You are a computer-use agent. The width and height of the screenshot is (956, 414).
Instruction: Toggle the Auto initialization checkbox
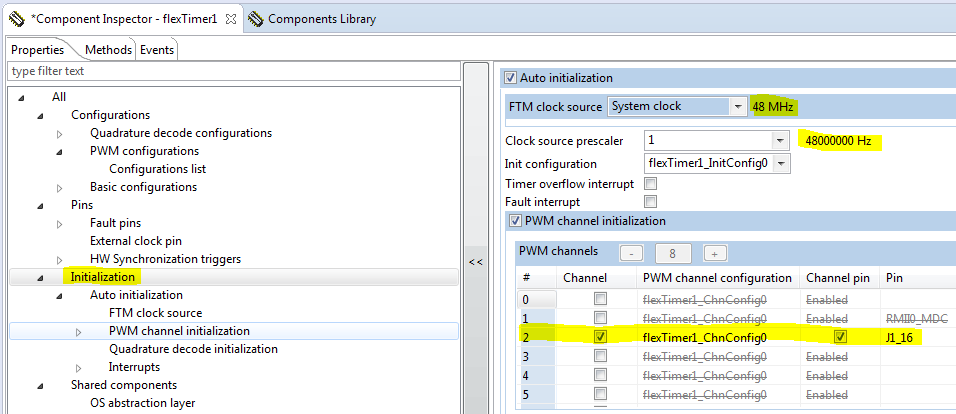[511, 78]
